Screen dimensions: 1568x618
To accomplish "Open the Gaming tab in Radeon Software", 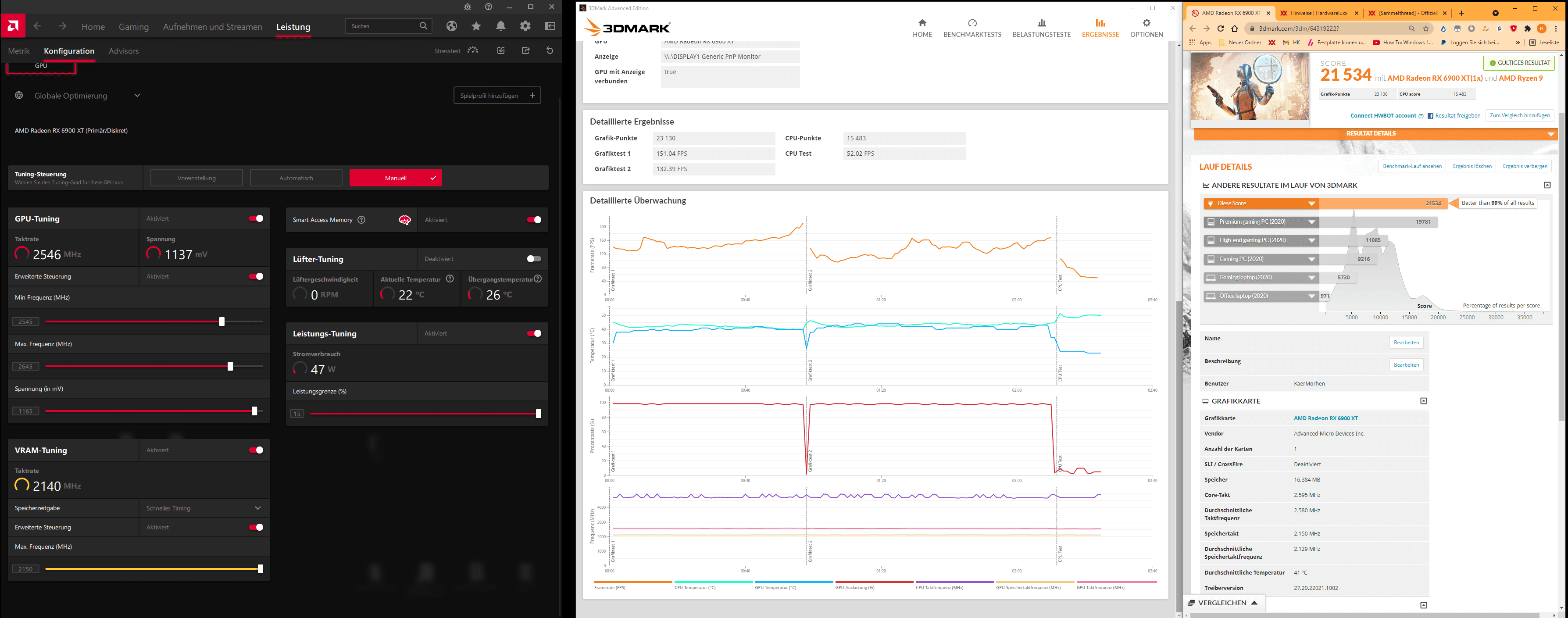I will tap(134, 27).
